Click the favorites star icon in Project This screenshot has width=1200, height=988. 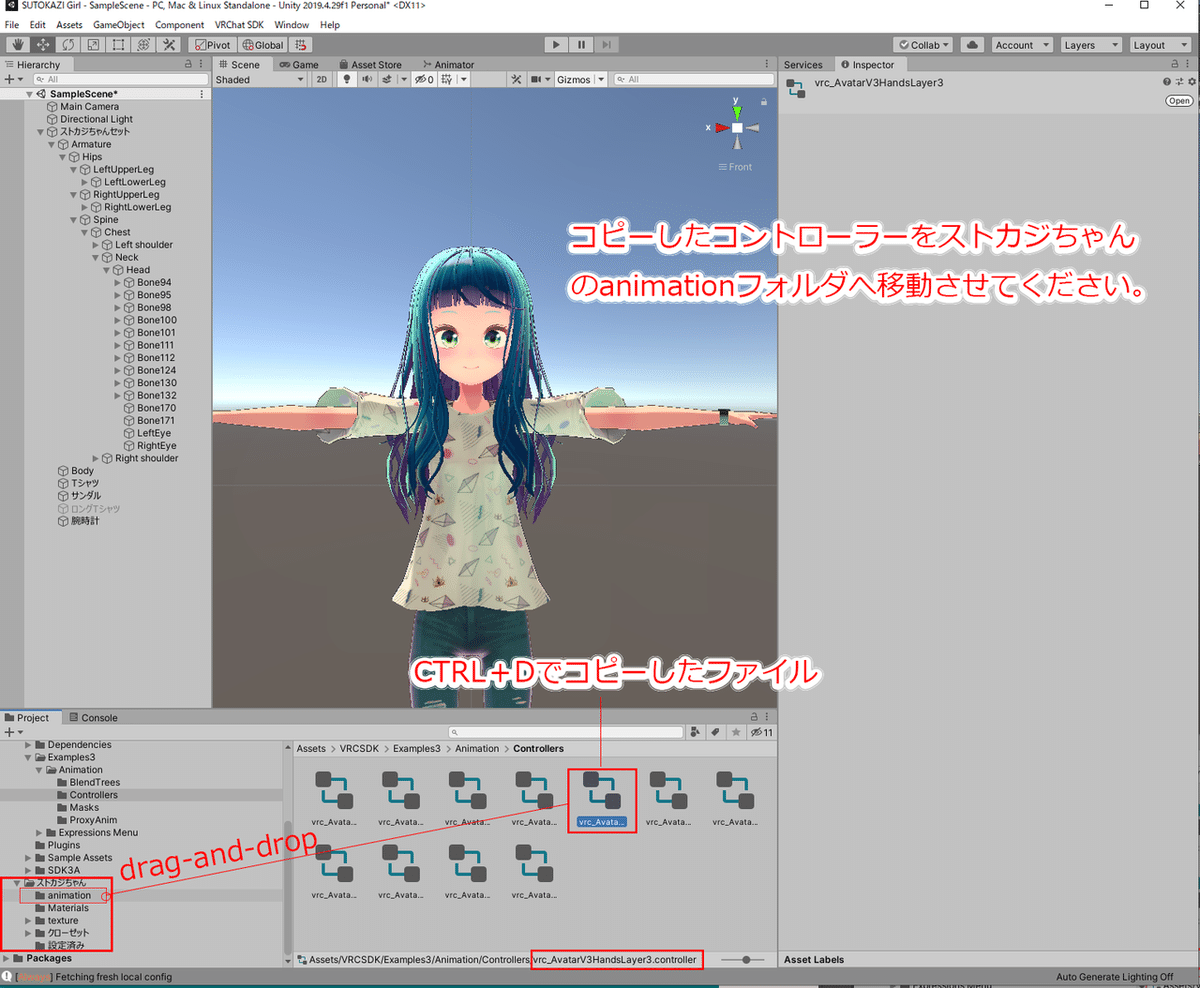tap(736, 732)
